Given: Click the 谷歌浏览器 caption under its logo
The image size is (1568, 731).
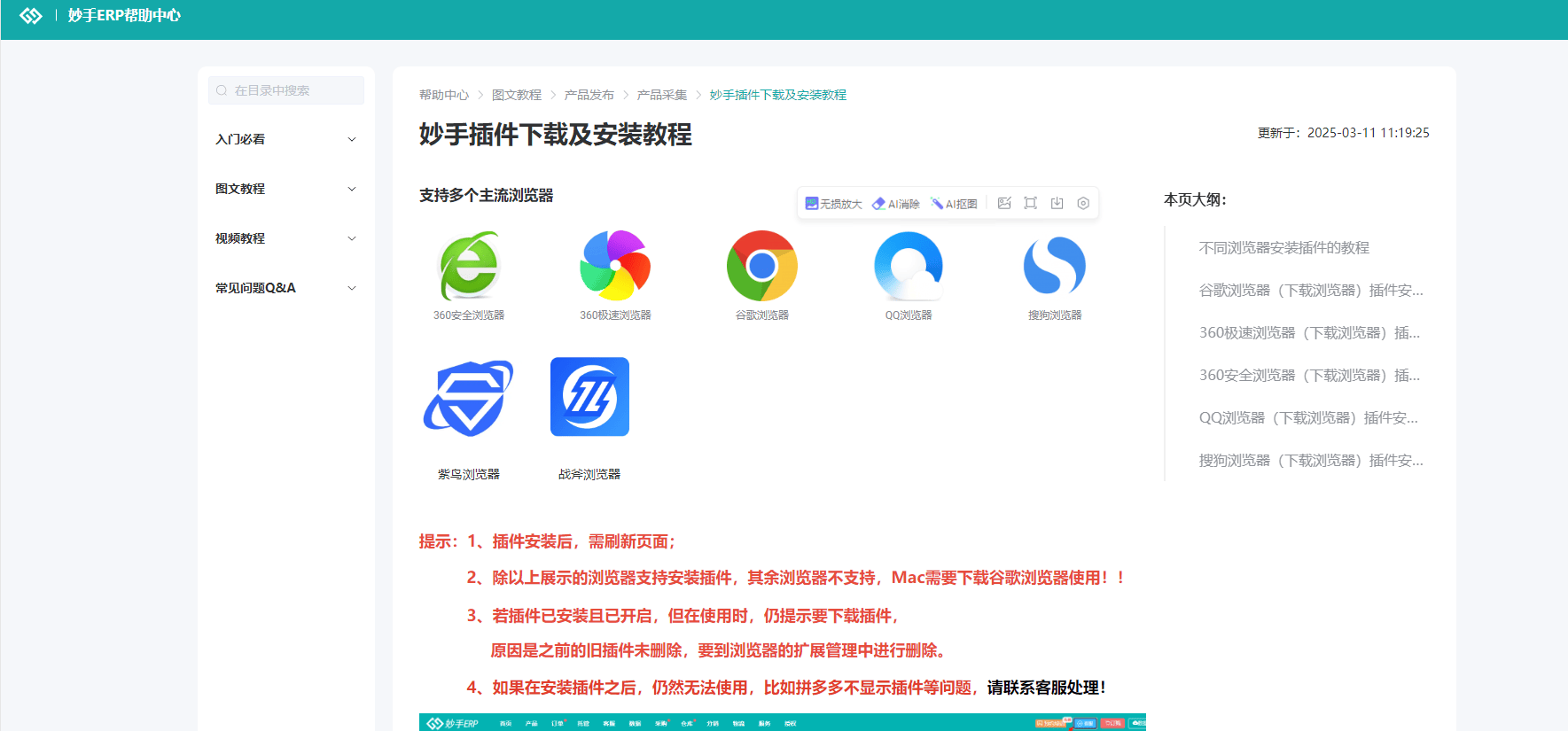Looking at the screenshot, I should coord(762,315).
